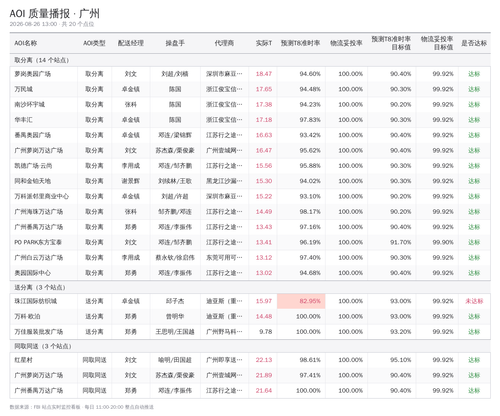Click the target value 93.20%
This screenshot has width=500, height=416.
[401, 332]
